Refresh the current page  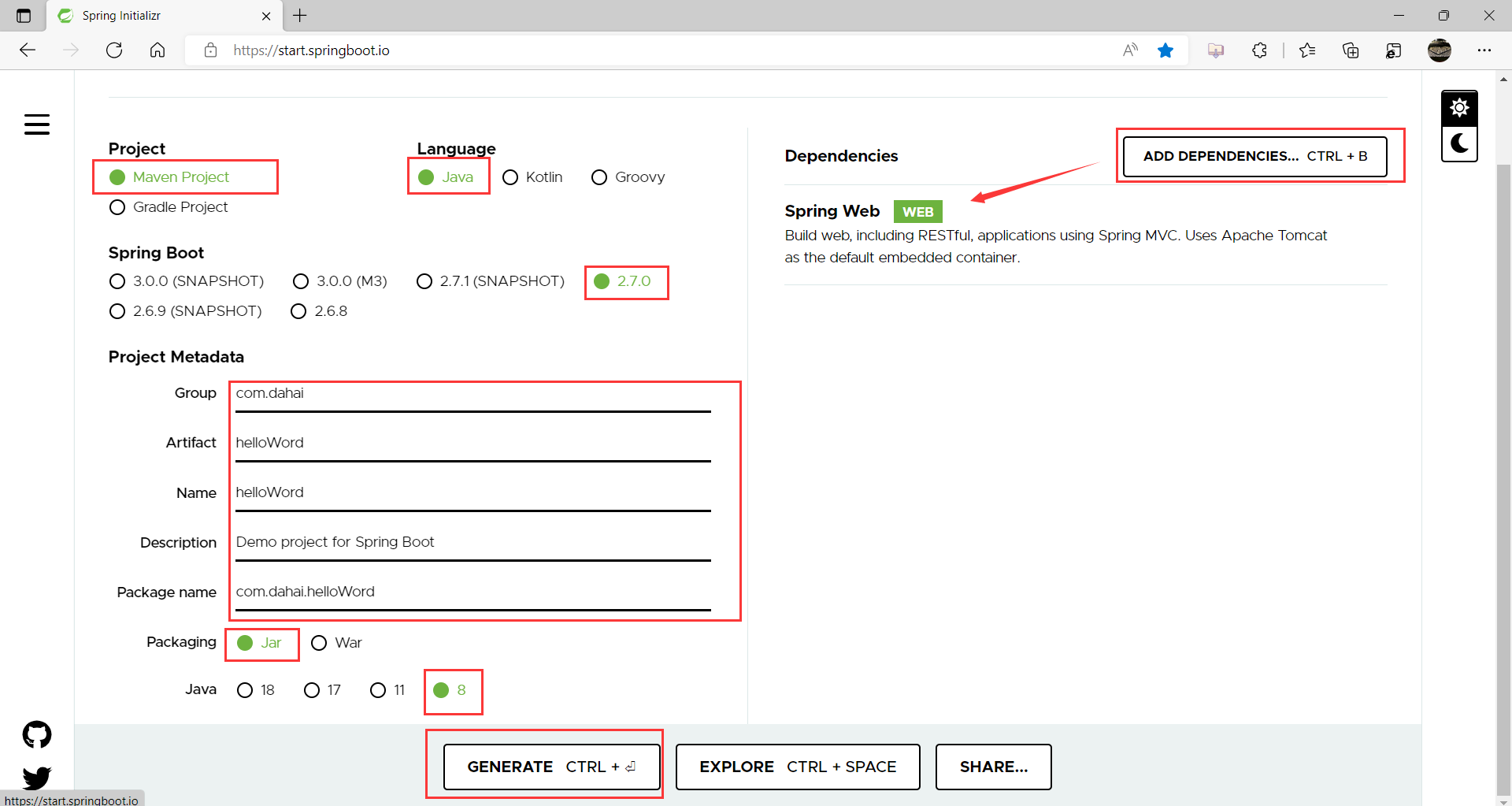click(x=114, y=50)
